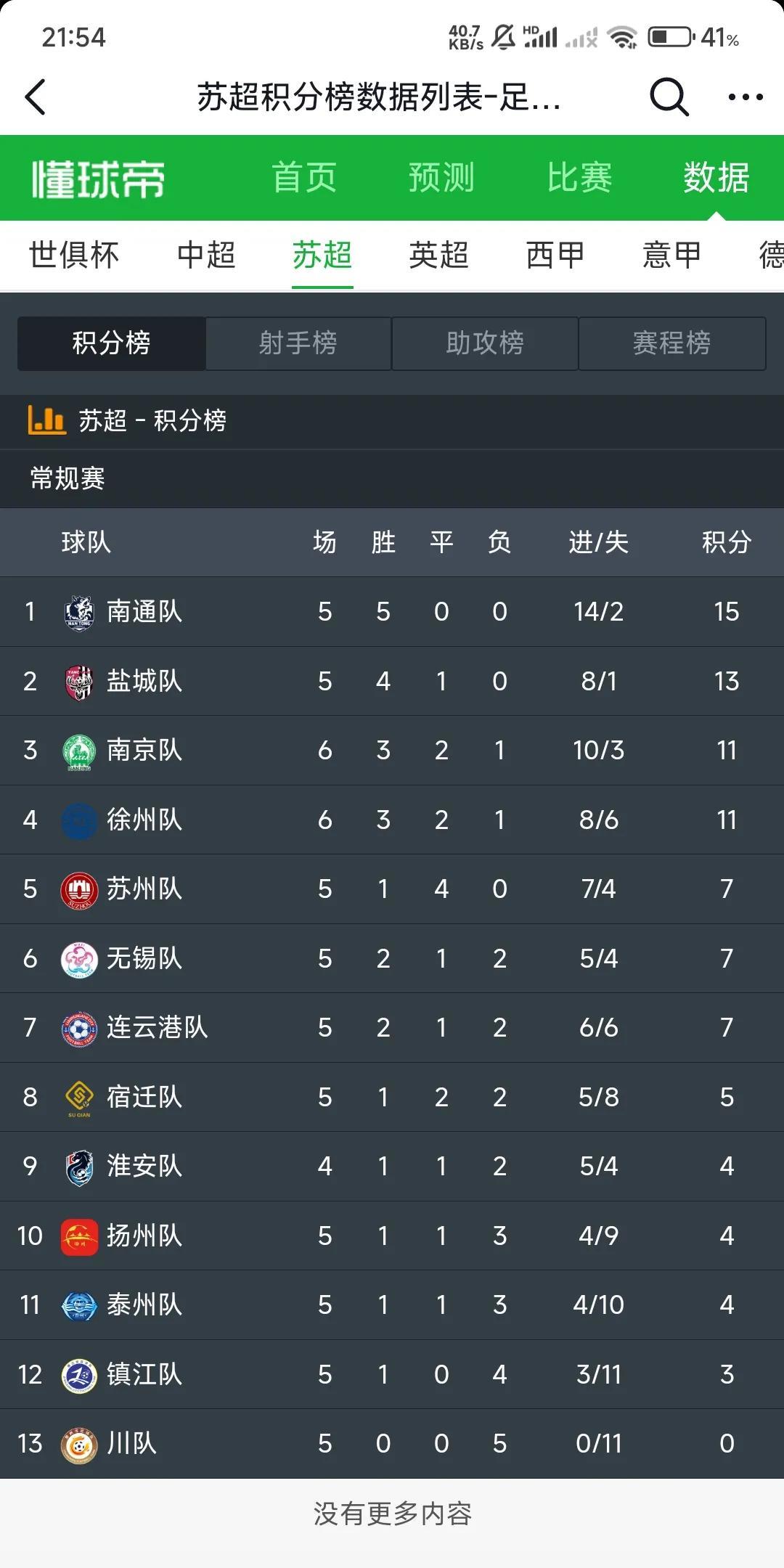The image size is (784, 1568).
Task: Open search with the magnifier icon
Action: [x=669, y=97]
